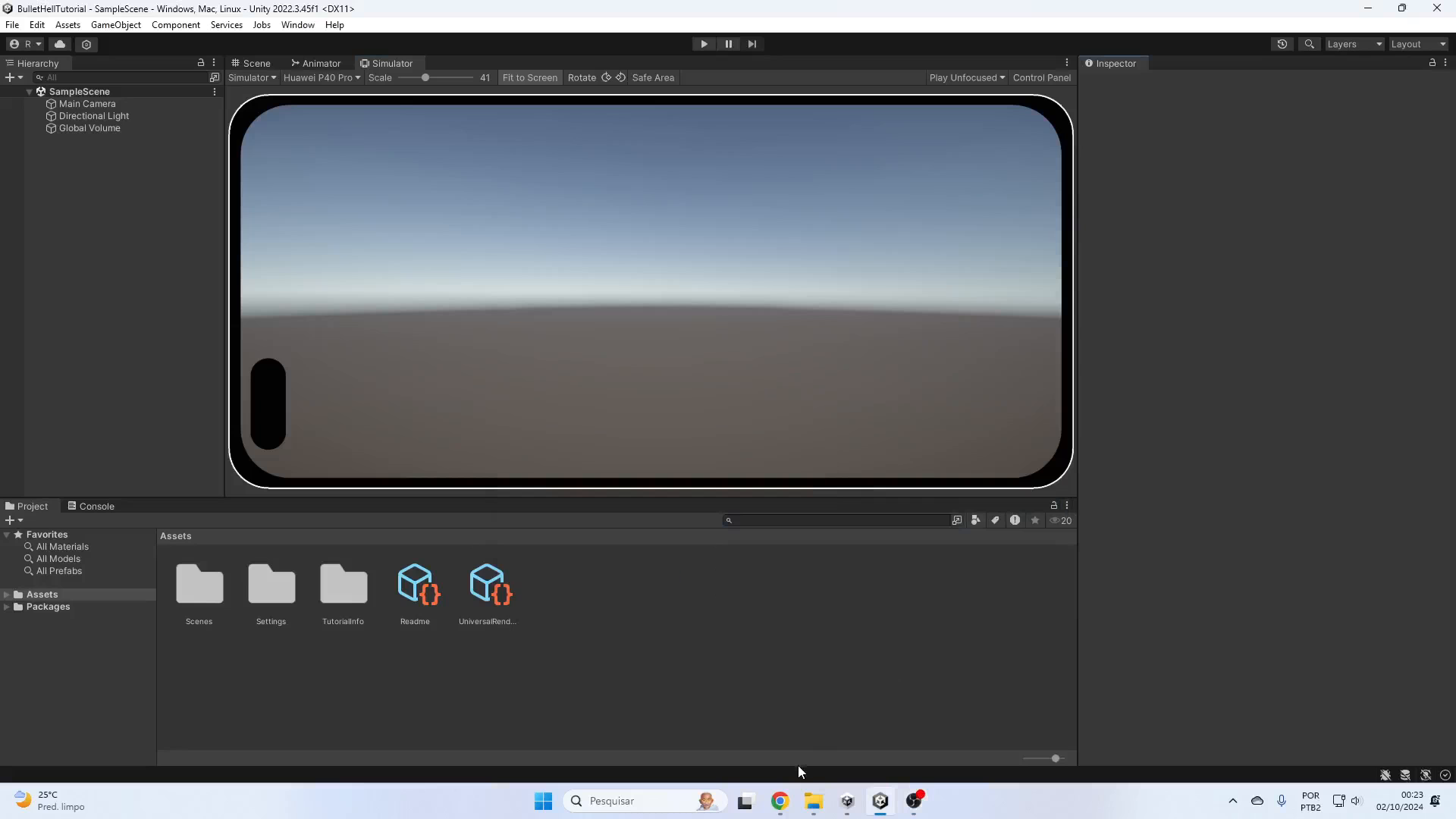Open the Jobs menu
This screenshot has width=1456, height=819.
click(x=262, y=25)
